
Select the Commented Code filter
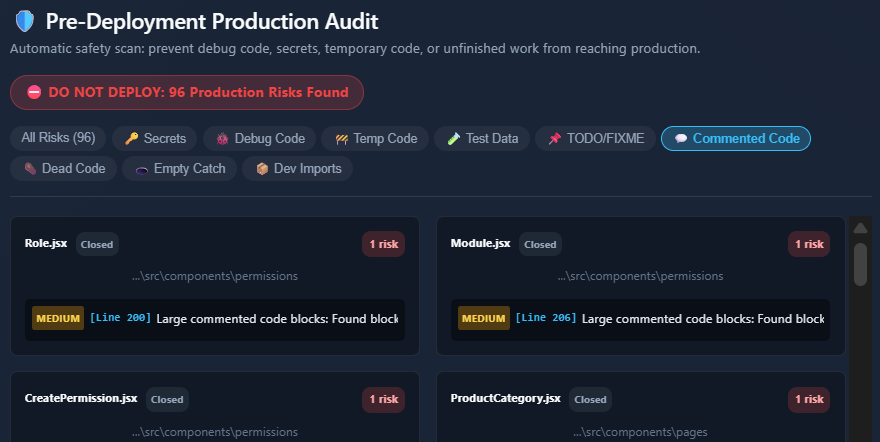[x=736, y=139]
